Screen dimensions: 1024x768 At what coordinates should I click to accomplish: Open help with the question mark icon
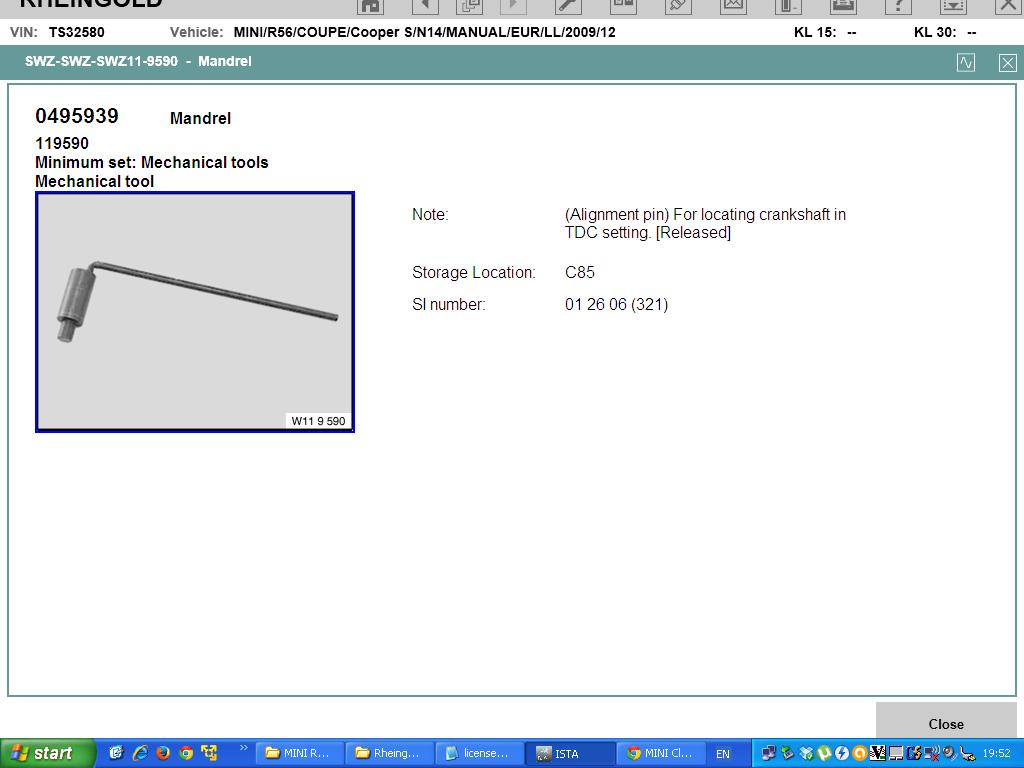898,7
